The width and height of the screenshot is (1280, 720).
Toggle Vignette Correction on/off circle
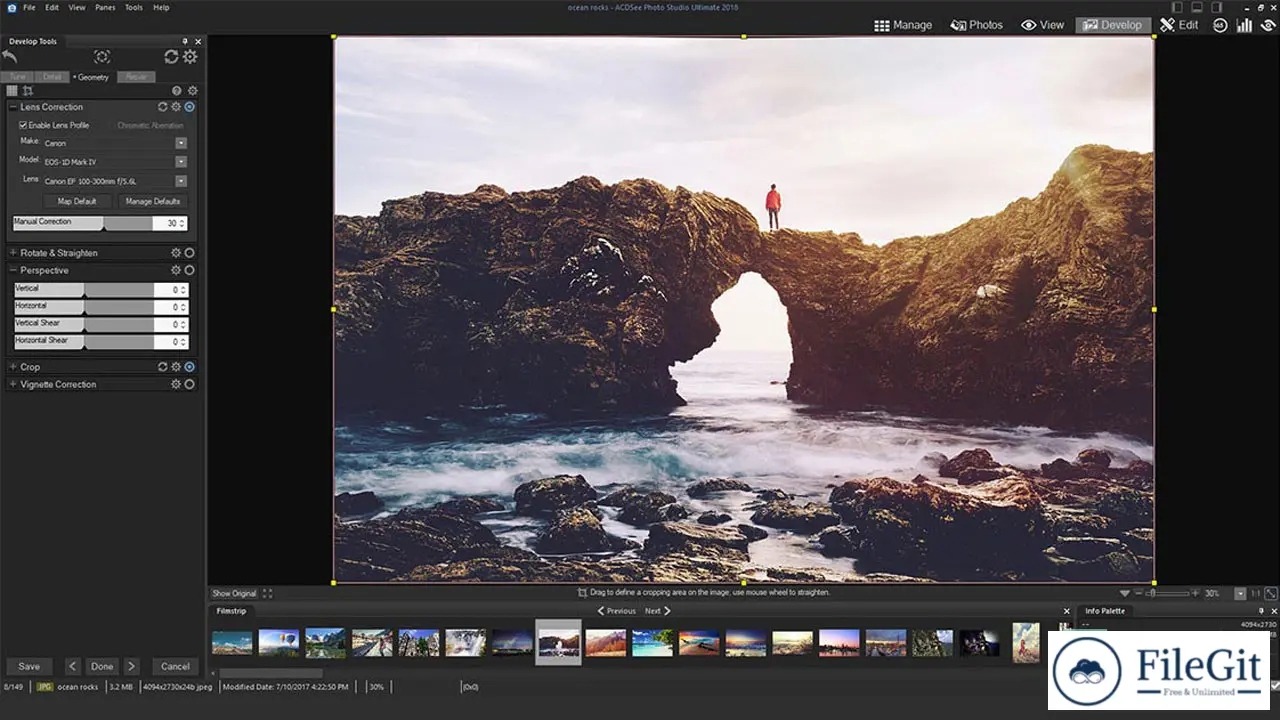(189, 384)
